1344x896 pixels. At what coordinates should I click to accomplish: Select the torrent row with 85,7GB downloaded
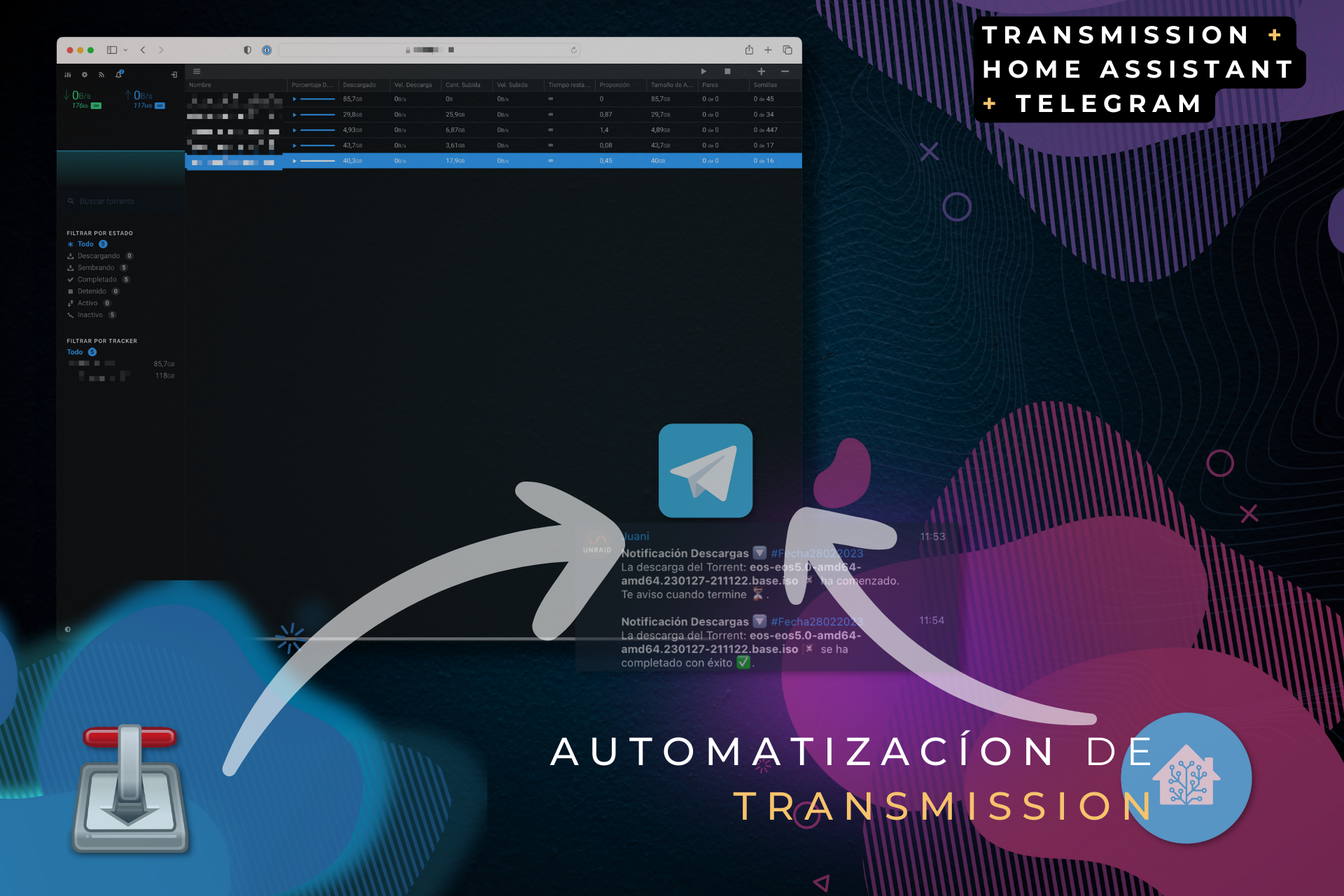click(x=493, y=99)
